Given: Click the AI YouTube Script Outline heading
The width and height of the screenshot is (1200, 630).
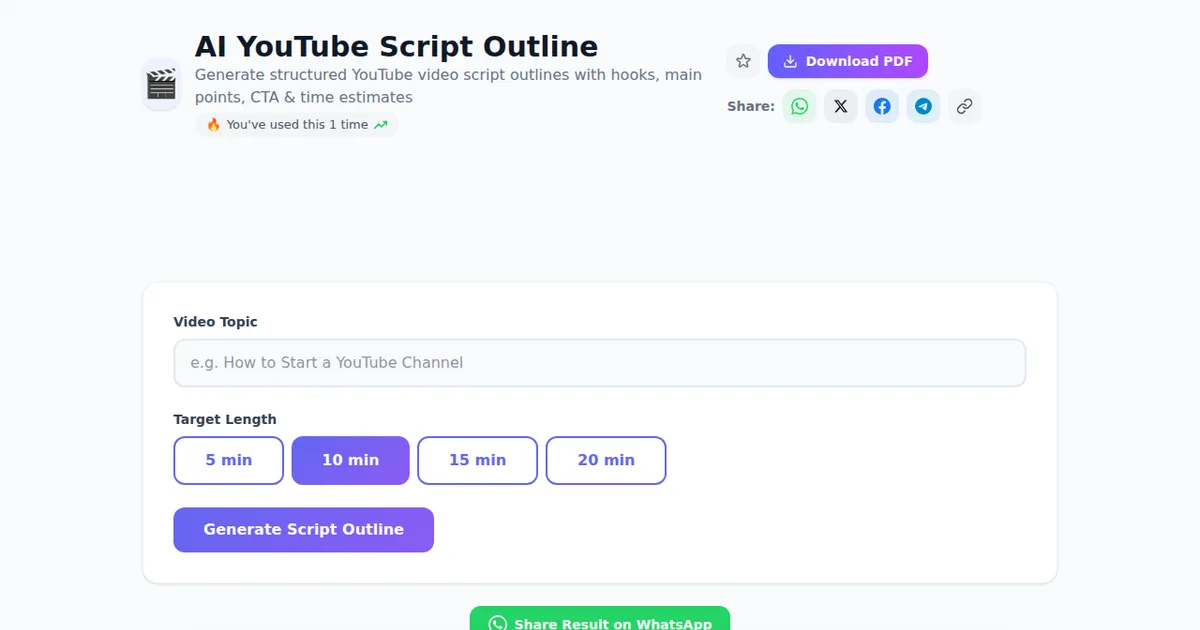Looking at the screenshot, I should pyautogui.click(x=396, y=46).
